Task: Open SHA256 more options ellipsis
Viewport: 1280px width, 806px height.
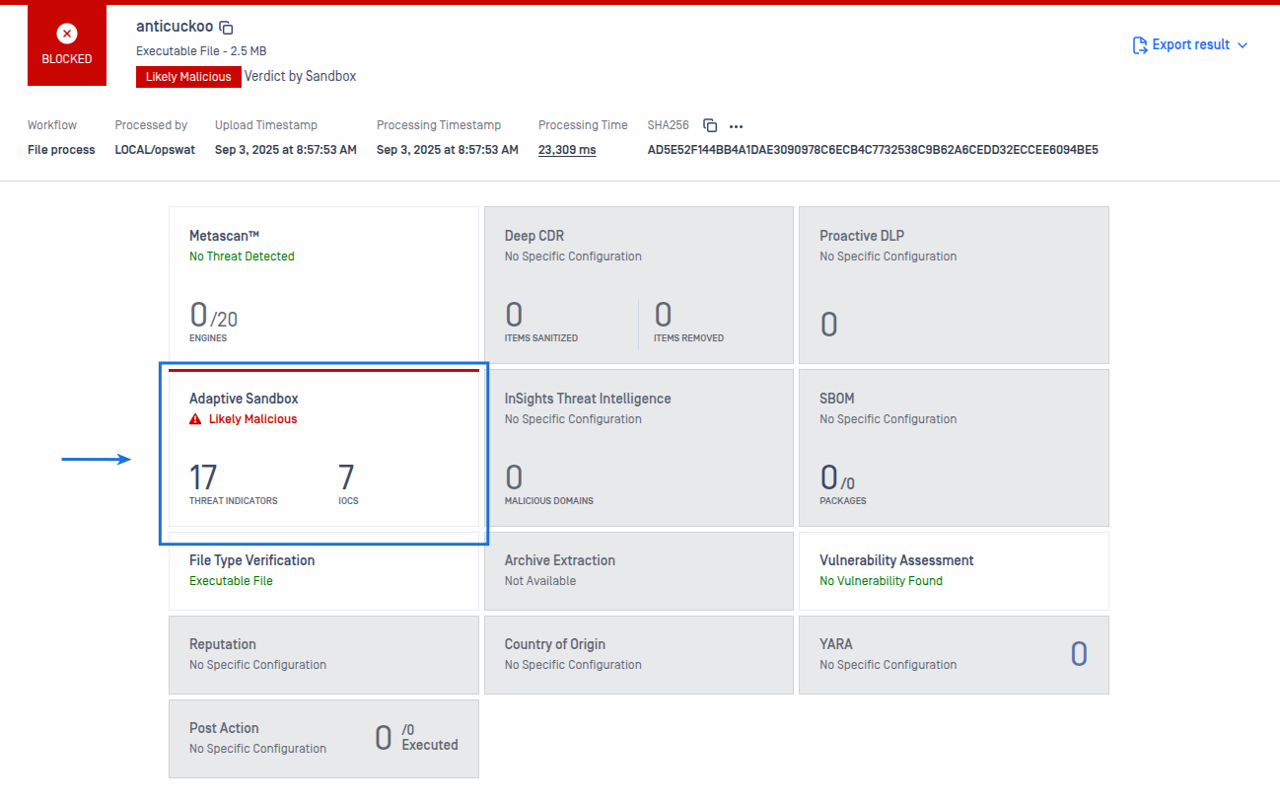Action: click(737, 126)
